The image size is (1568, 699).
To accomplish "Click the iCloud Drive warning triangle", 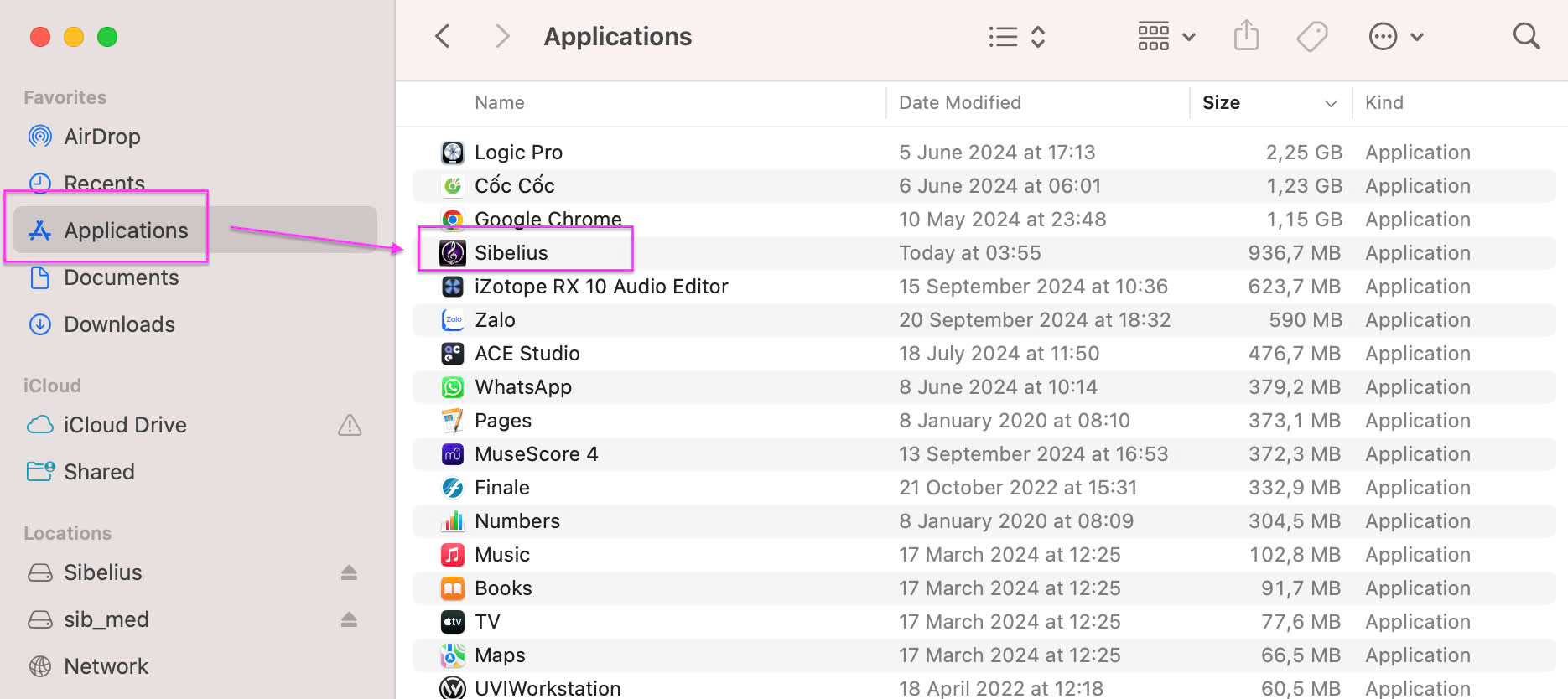I will tap(350, 425).
